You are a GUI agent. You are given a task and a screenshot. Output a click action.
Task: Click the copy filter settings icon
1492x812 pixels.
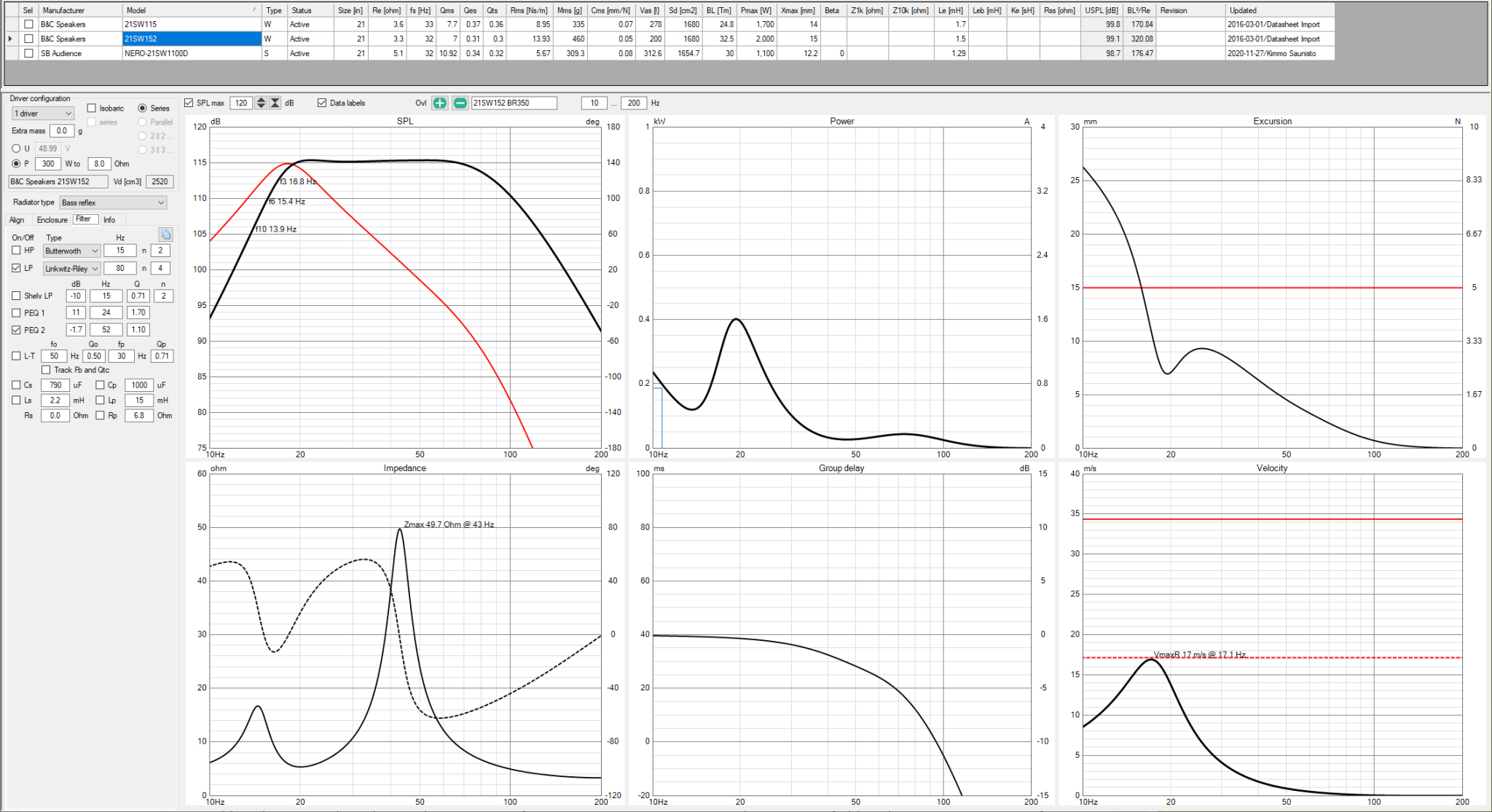pos(165,234)
